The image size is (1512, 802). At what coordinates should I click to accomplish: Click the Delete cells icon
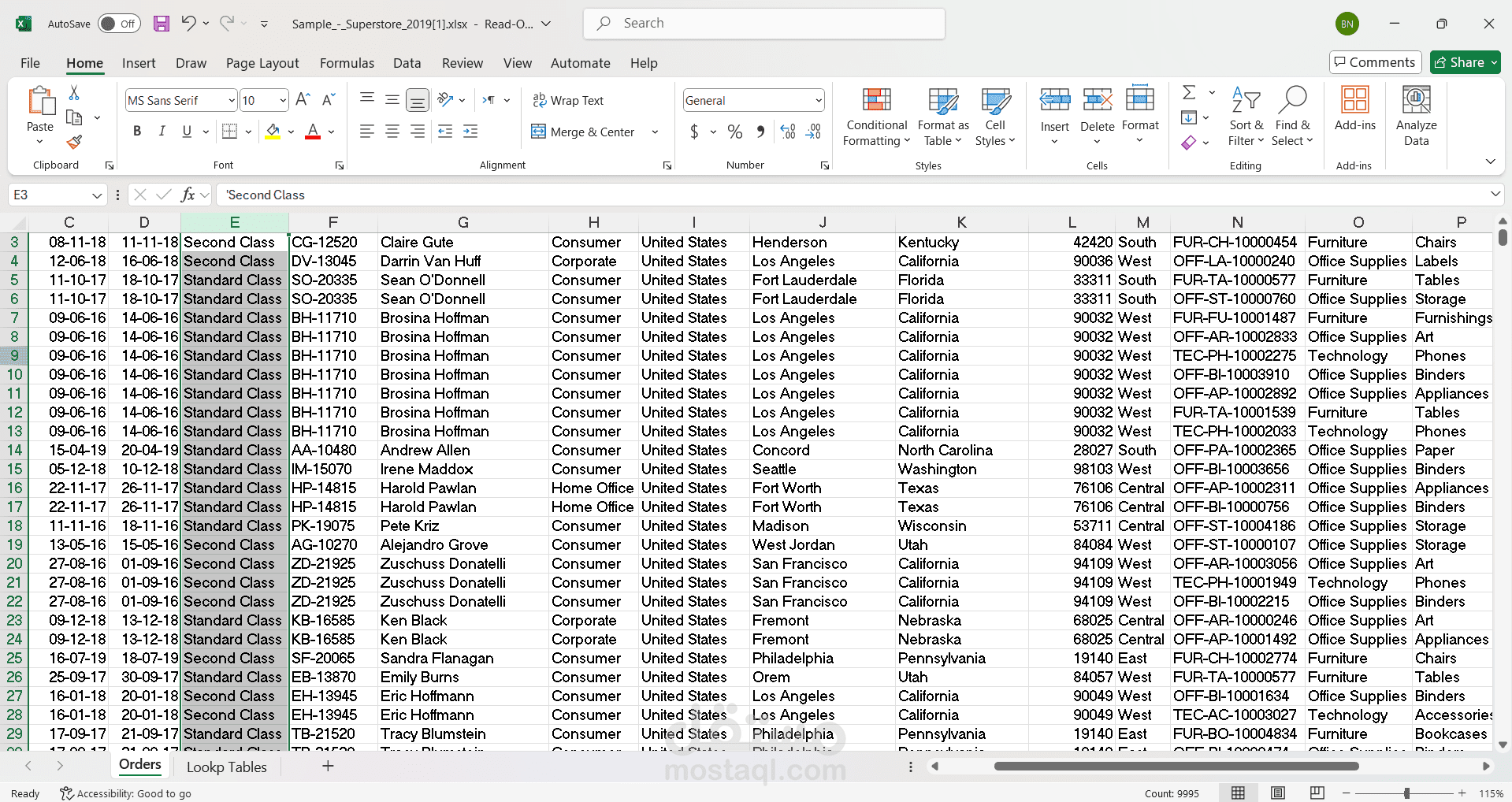(x=1097, y=100)
